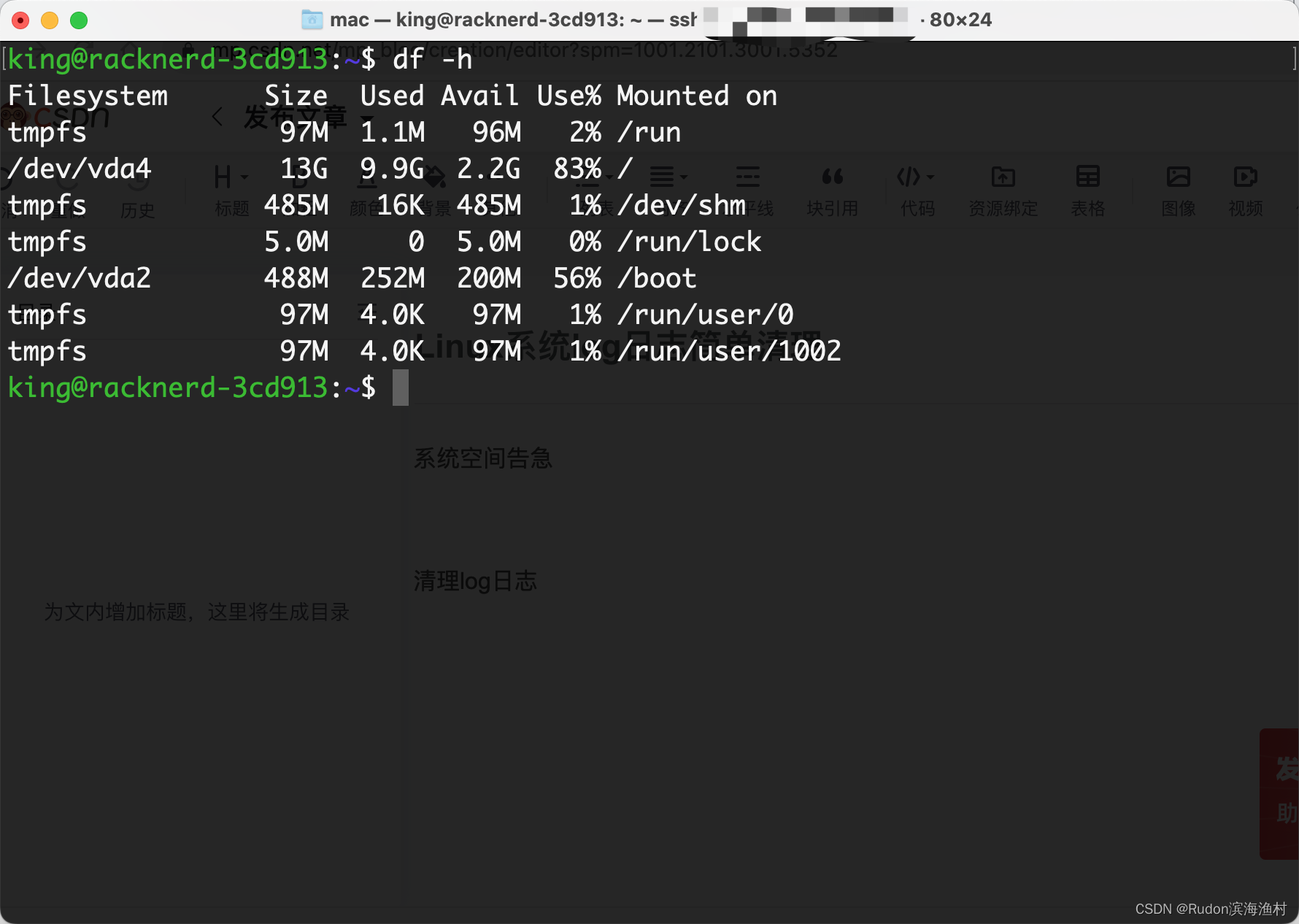Close the terminal window with the red button
The height and width of the screenshot is (924, 1299).
(20, 20)
